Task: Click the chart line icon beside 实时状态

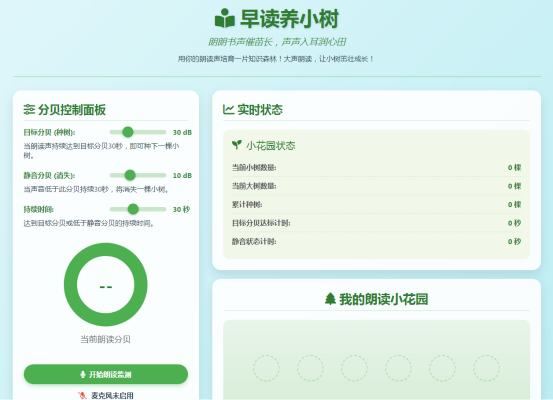Action: coord(228,110)
